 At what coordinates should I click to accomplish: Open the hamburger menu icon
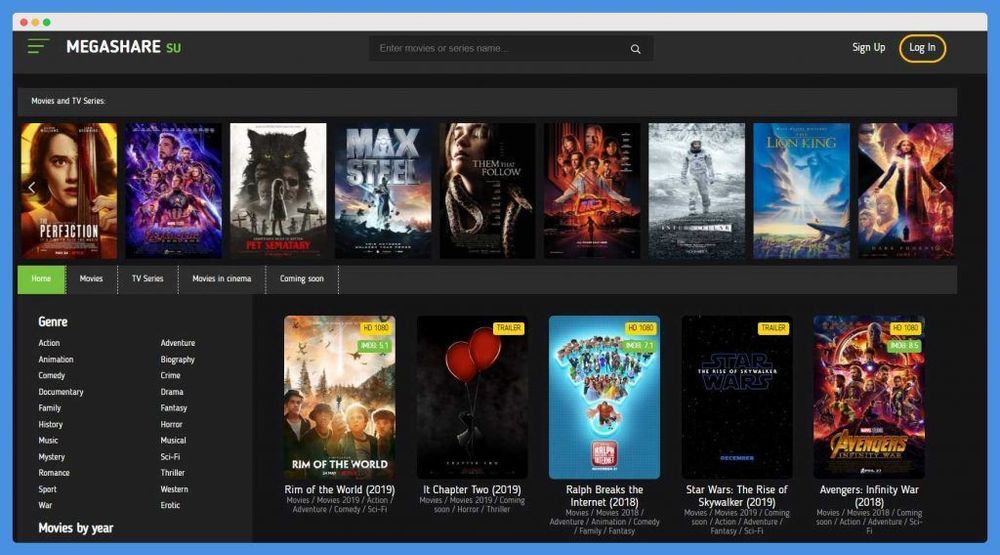[x=38, y=46]
